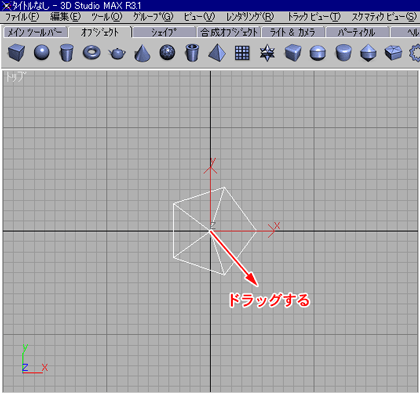420x394 pixels.
Task: Select the オブジェクト tab
Action: [x=100, y=32]
